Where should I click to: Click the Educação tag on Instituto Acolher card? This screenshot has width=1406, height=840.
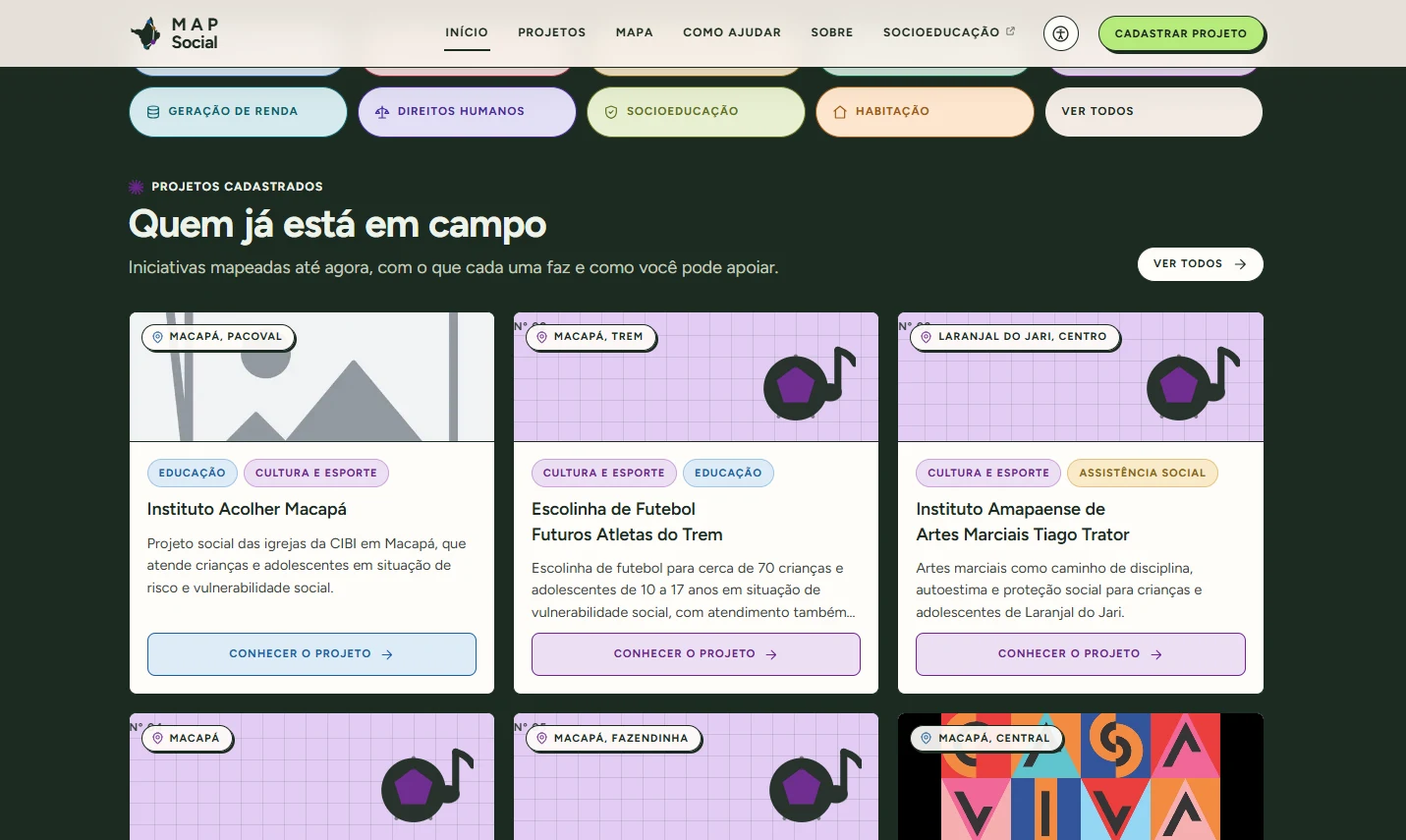click(193, 474)
